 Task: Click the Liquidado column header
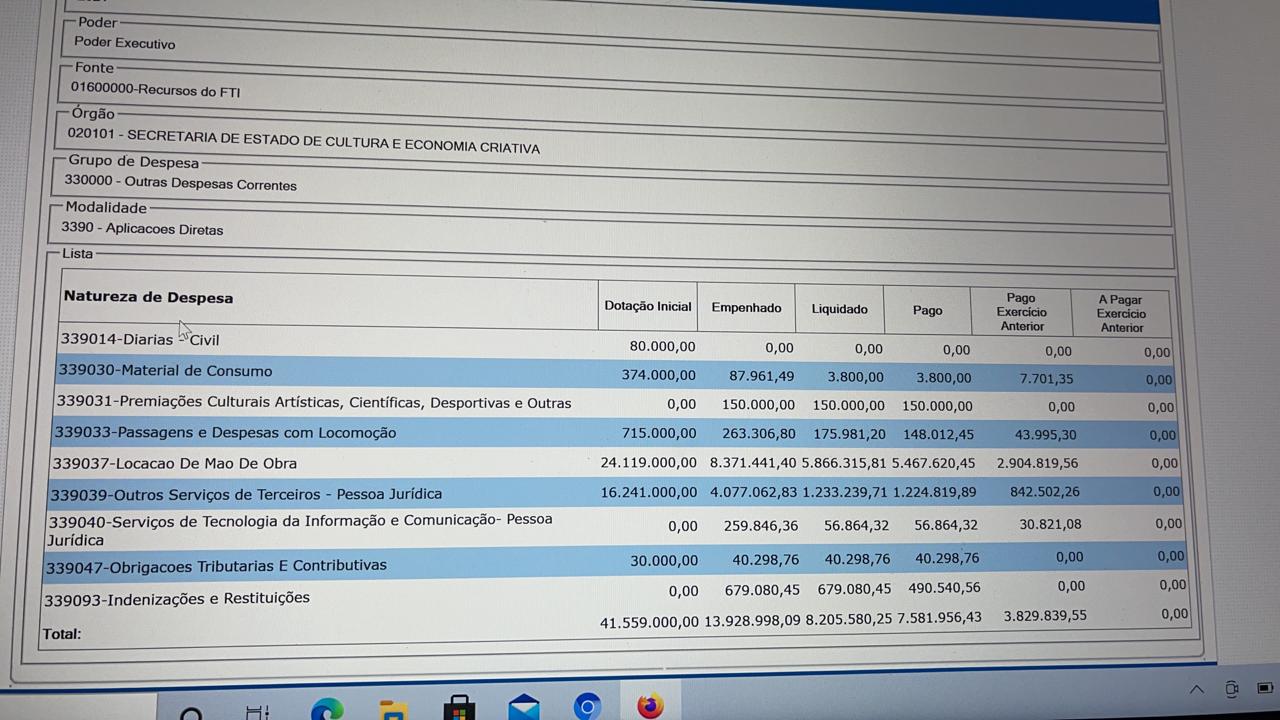(x=839, y=309)
